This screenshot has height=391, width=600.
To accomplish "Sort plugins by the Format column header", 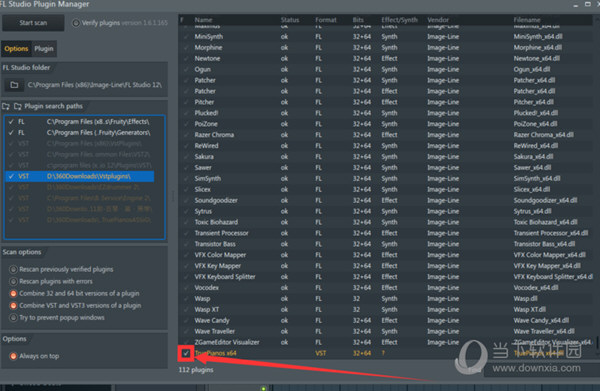I will pyautogui.click(x=326, y=20).
